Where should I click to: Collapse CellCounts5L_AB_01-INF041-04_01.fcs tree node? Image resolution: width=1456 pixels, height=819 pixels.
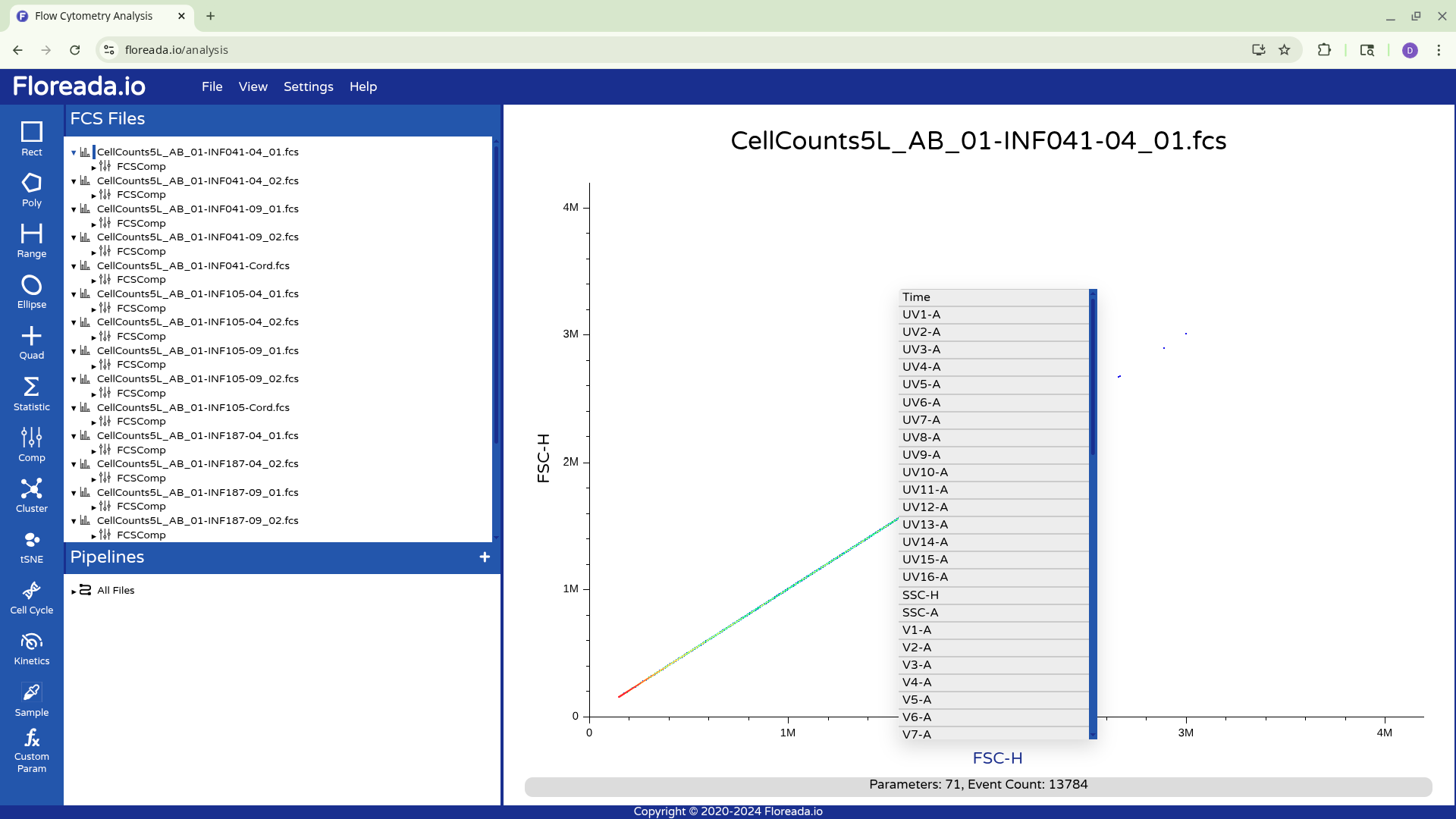pyautogui.click(x=74, y=152)
